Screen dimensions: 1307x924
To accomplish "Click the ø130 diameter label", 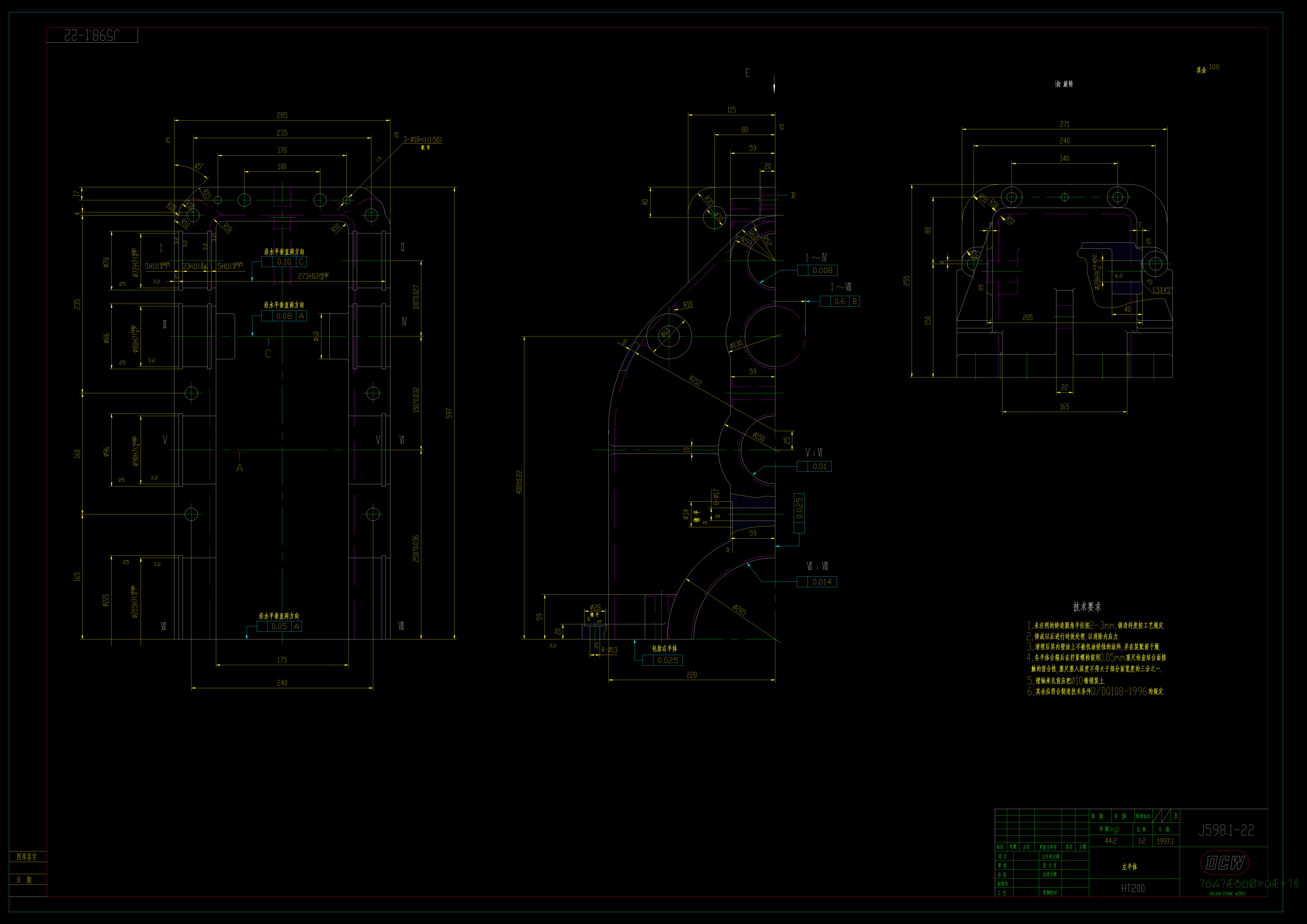I will tap(736, 344).
